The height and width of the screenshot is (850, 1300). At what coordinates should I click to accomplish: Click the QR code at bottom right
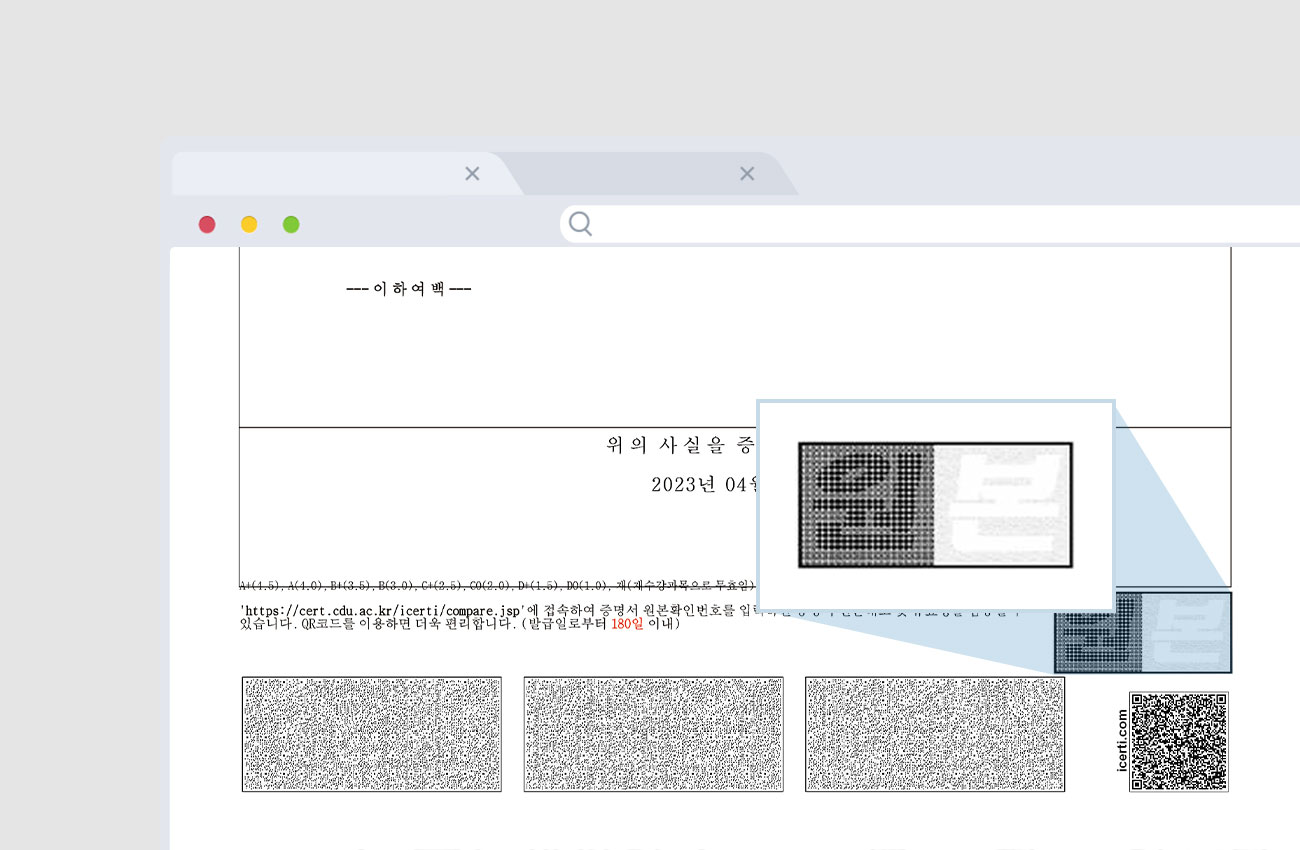(1178, 741)
